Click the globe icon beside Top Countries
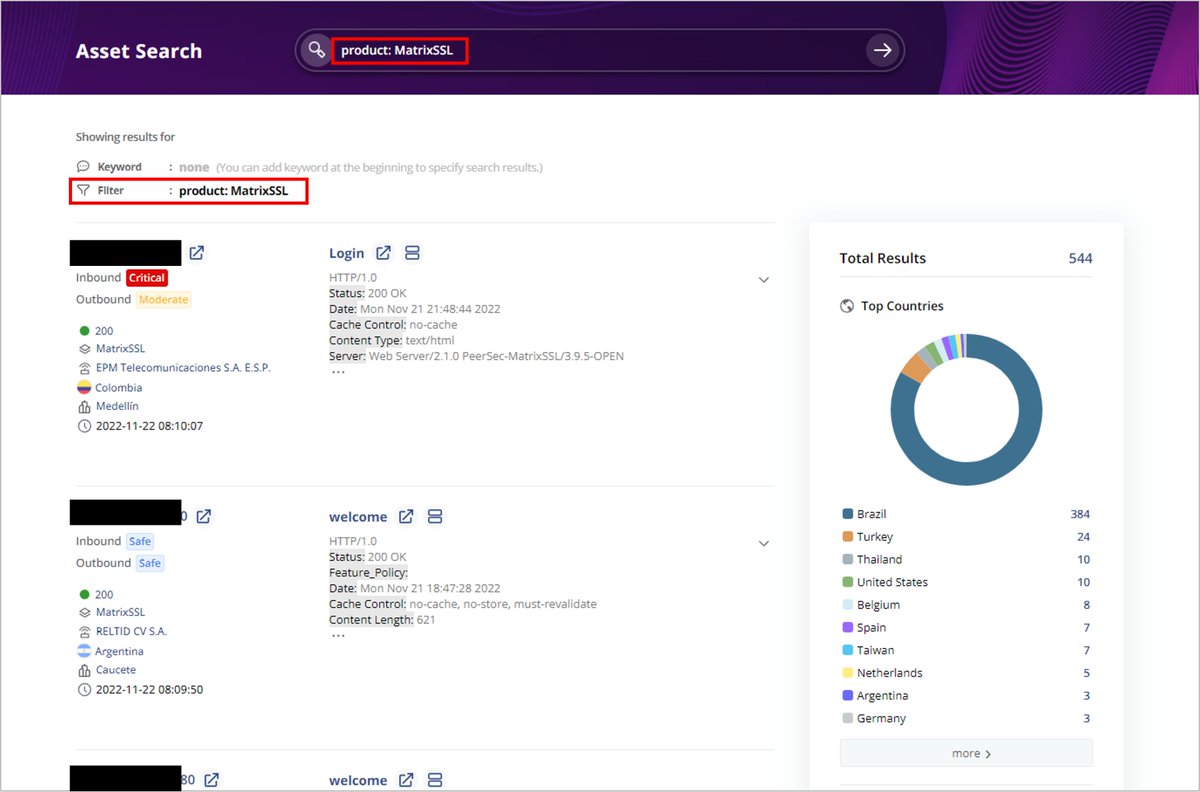The height and width of the screenshot is (792, 1200). pos(847,306)
